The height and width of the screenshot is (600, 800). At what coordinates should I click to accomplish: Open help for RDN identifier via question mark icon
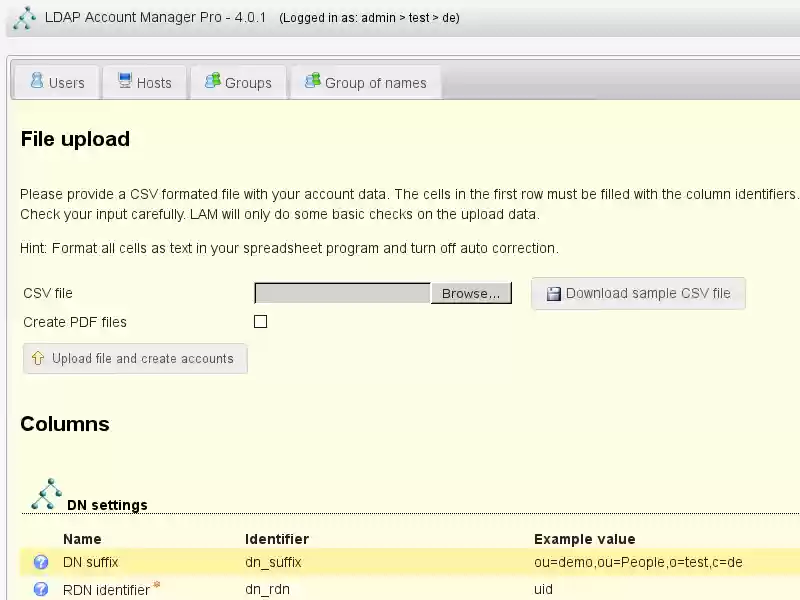[40, 589]
